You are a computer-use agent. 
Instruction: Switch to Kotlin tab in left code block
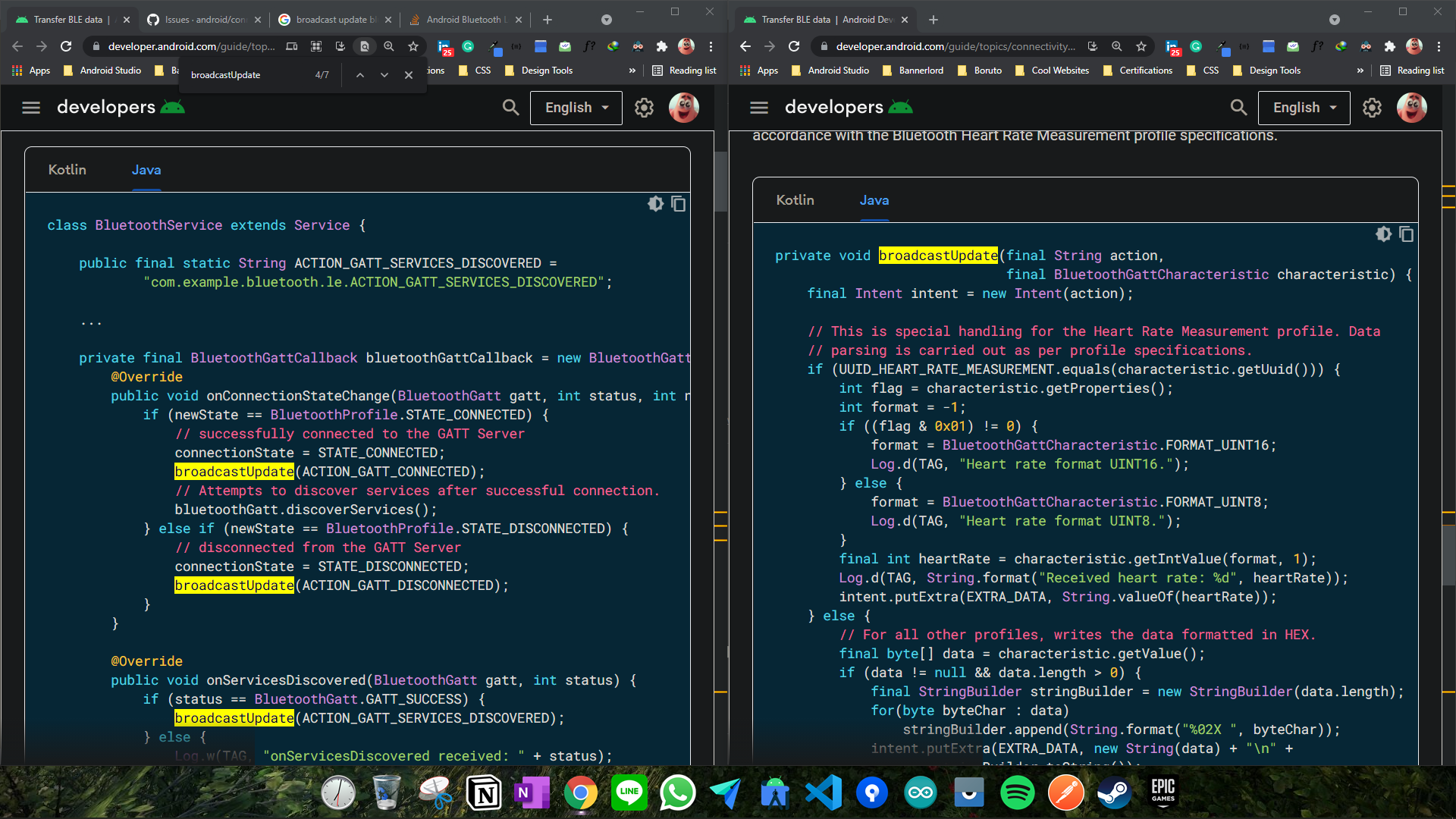click(x=67, y=170)
